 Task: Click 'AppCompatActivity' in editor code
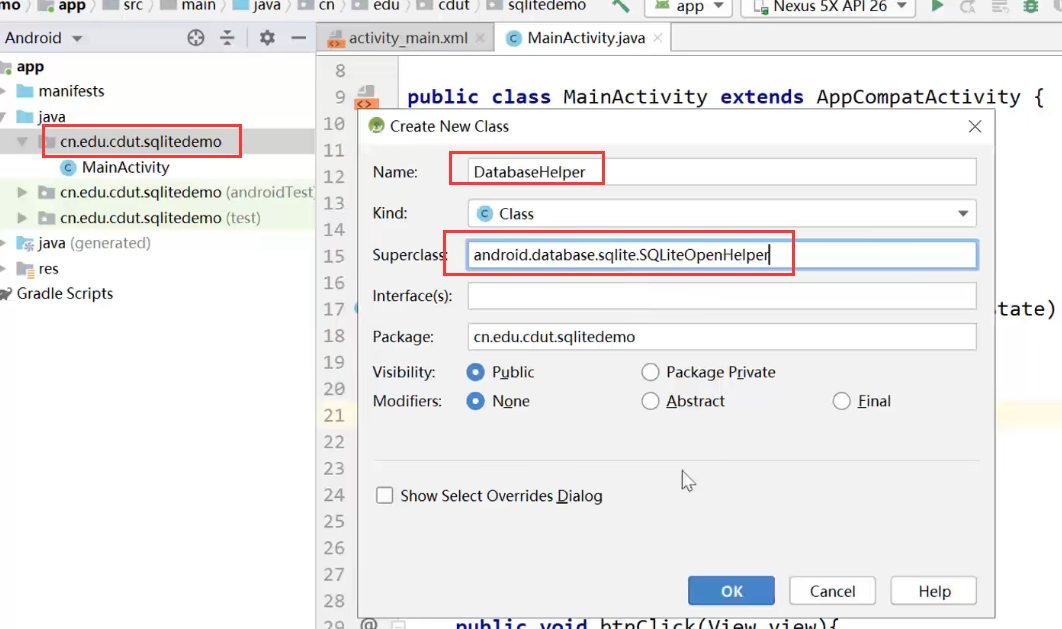pyautogui.click(x=918, y=97)
